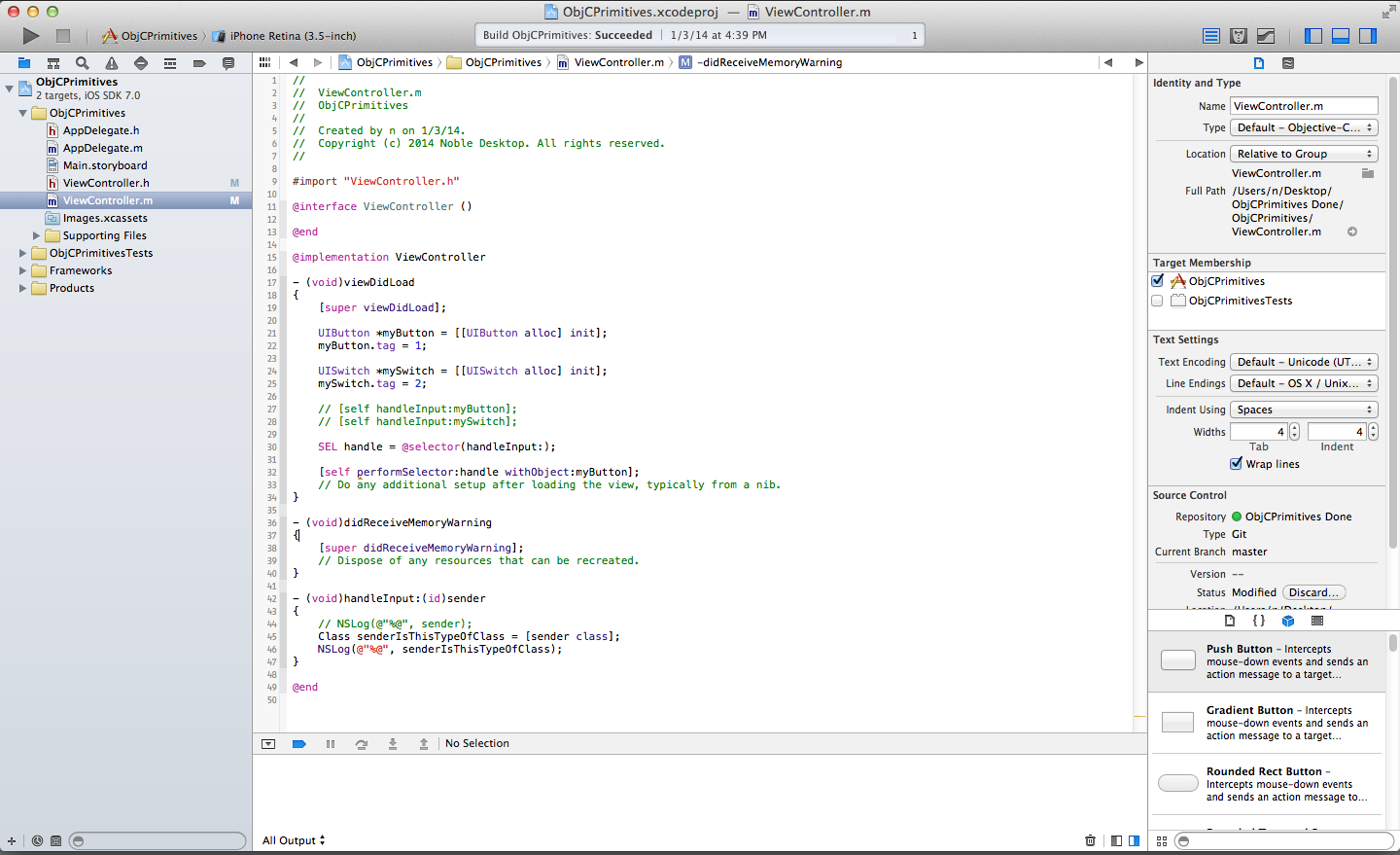Viewport: 1400px width, 855px height.
Task: Adjust the Tab width stepper
Action: coord(1294,432)
